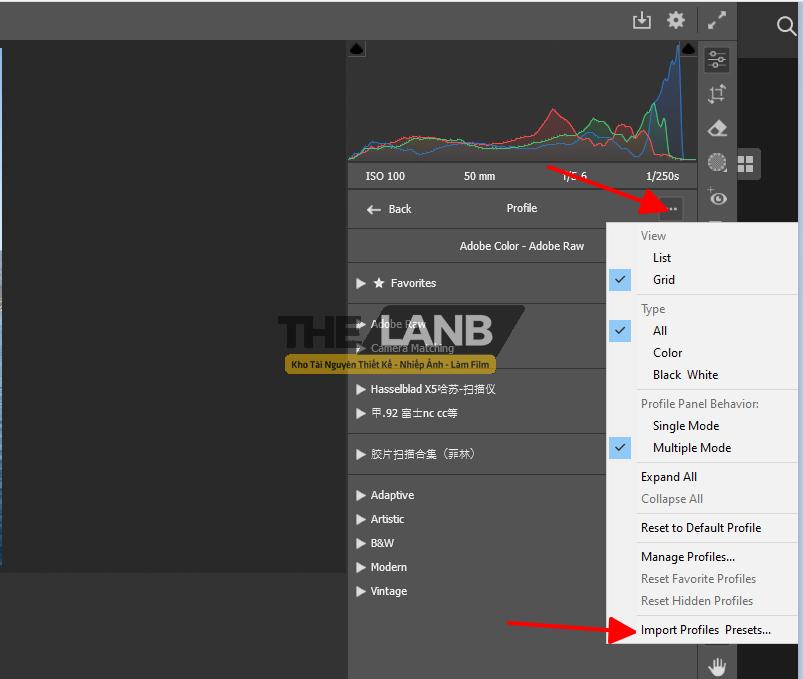This screenshot has width=803, height=679.
Task: Choose Single Mode panel behavior
Action: pos(686,425)
